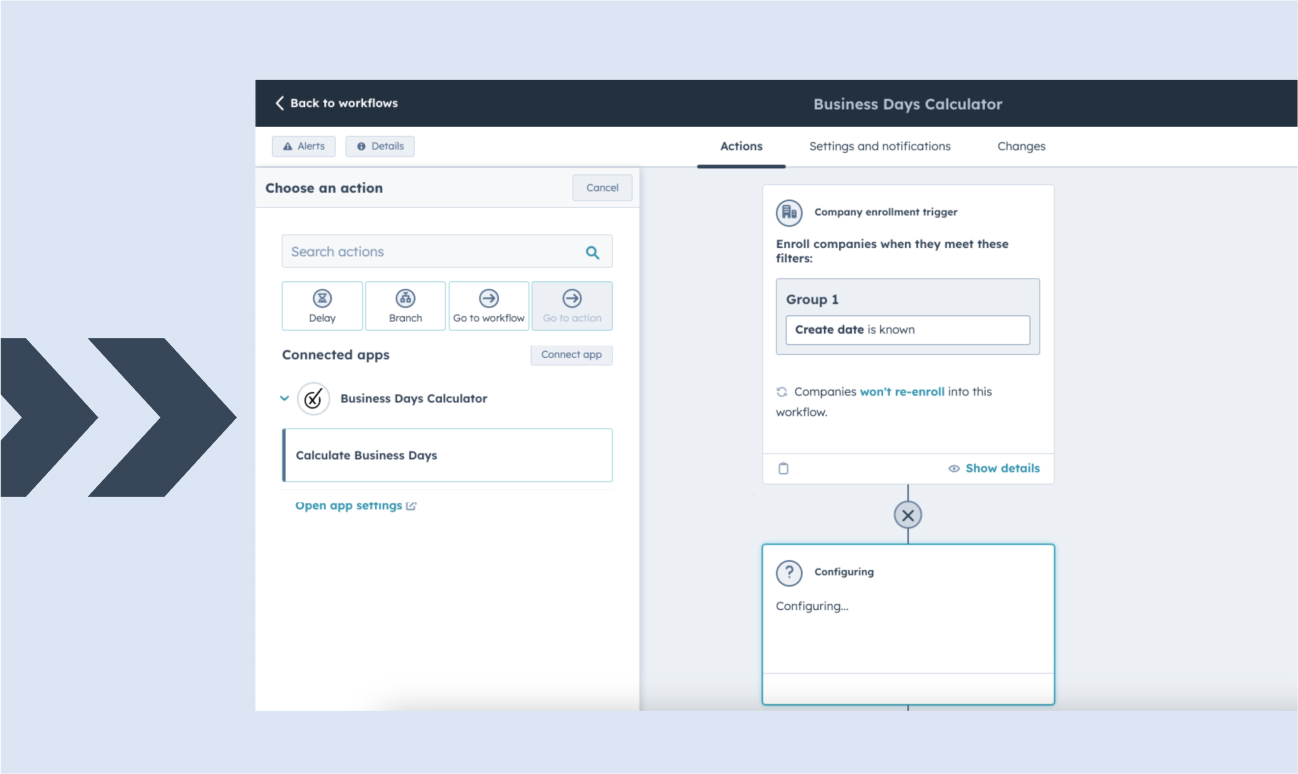Click the company enrollment trigger building icon
1298x774 pixels.
(x=789, y=212)
